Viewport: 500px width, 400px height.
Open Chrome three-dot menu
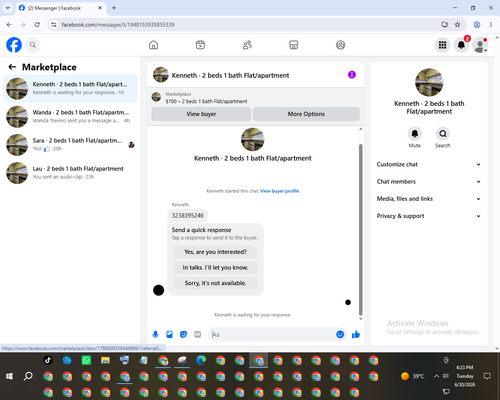[491, 25]
